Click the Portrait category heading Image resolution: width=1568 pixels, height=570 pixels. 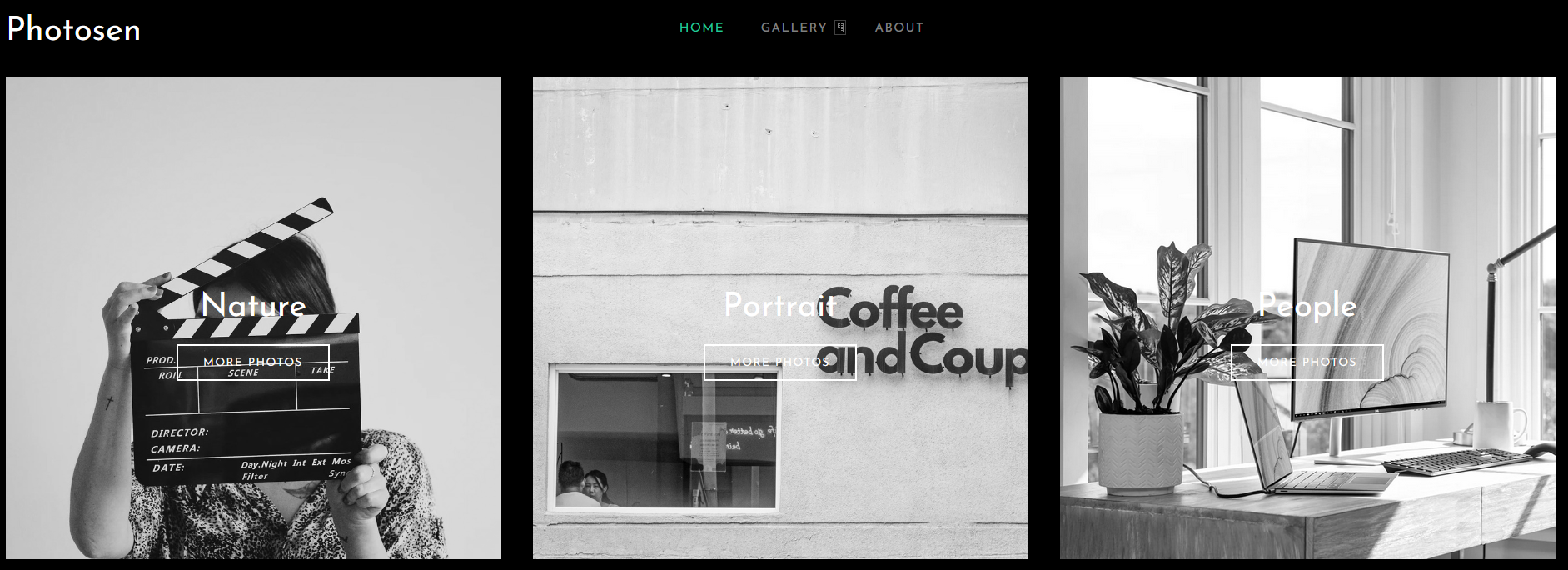[x=780, y=305]
